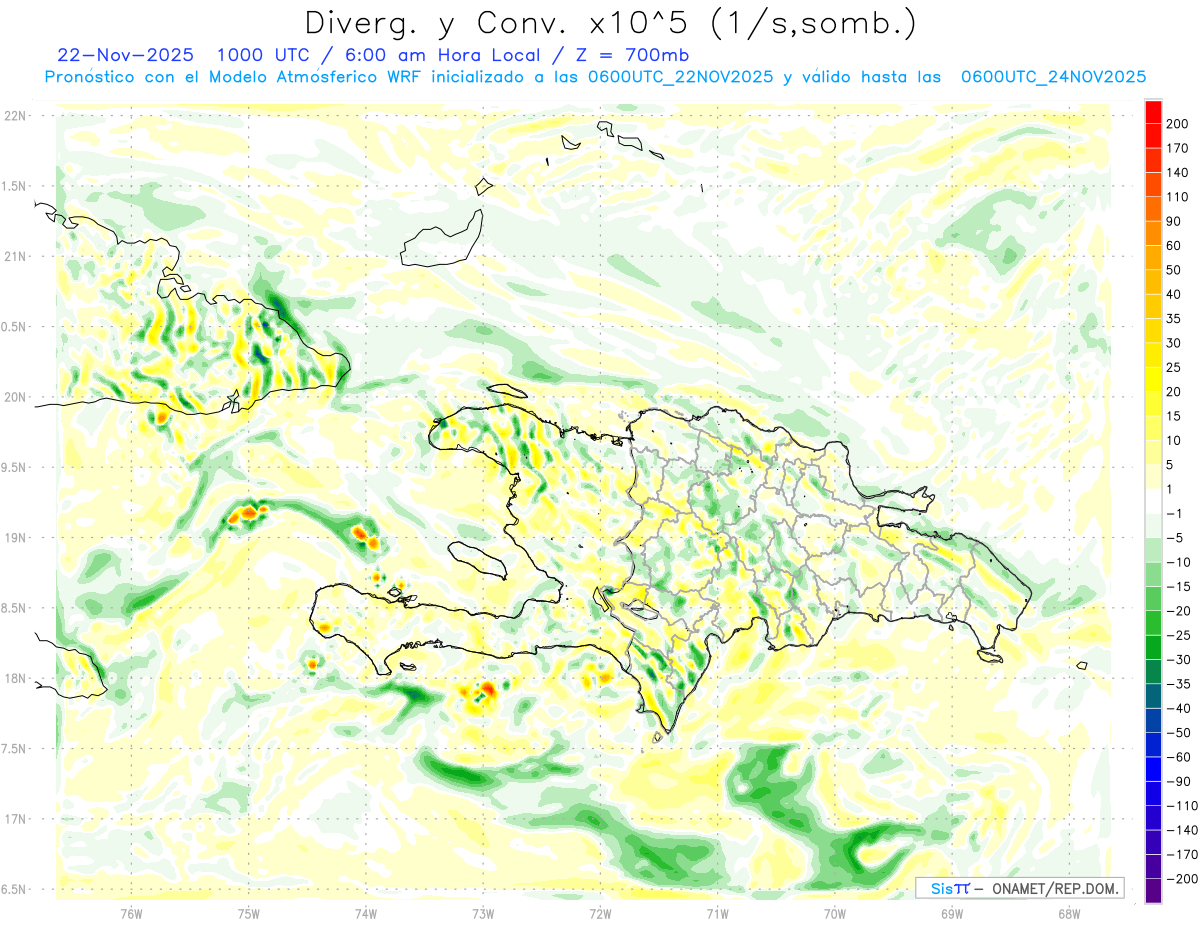Viewport: 1200px width, 927px height.
Task: Click the title 'Diverg. y Conv. x10^5 (1/s,somb.)'
Action: coord(609,24)
